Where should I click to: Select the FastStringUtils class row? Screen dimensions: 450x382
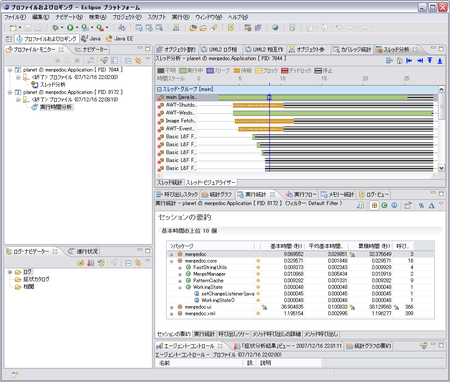(210, 267)
